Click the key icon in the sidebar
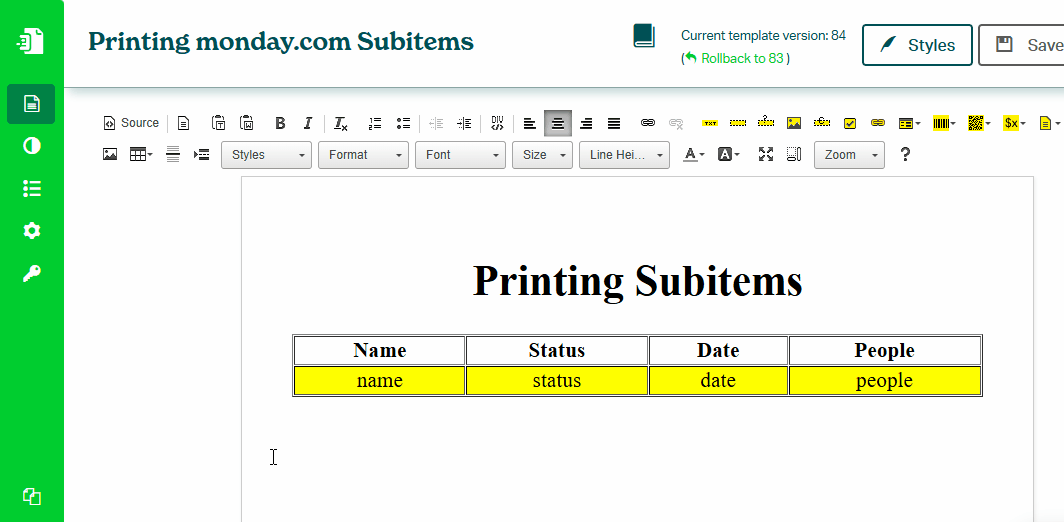Image resolution: width=1064 pixels, height=522 pixels. click(x=32, y=274)
